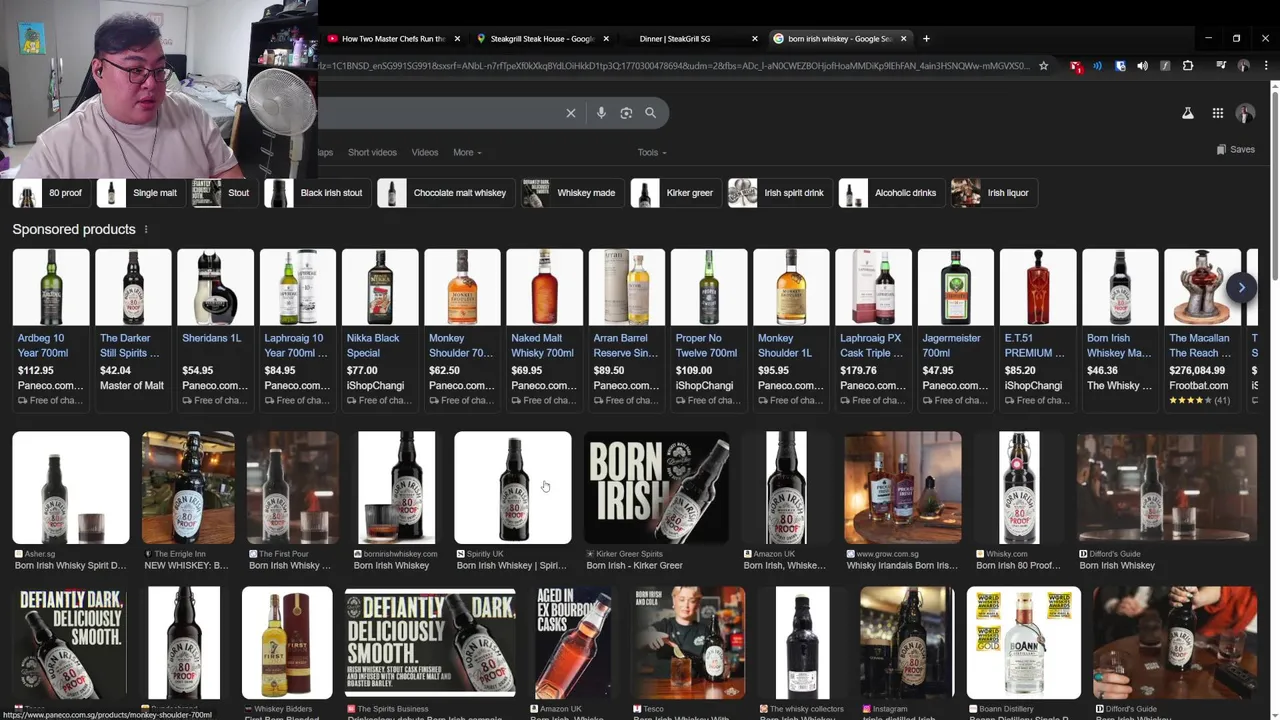
Task: Open Sheridans 1L product listing
Action: coord(215,329)
